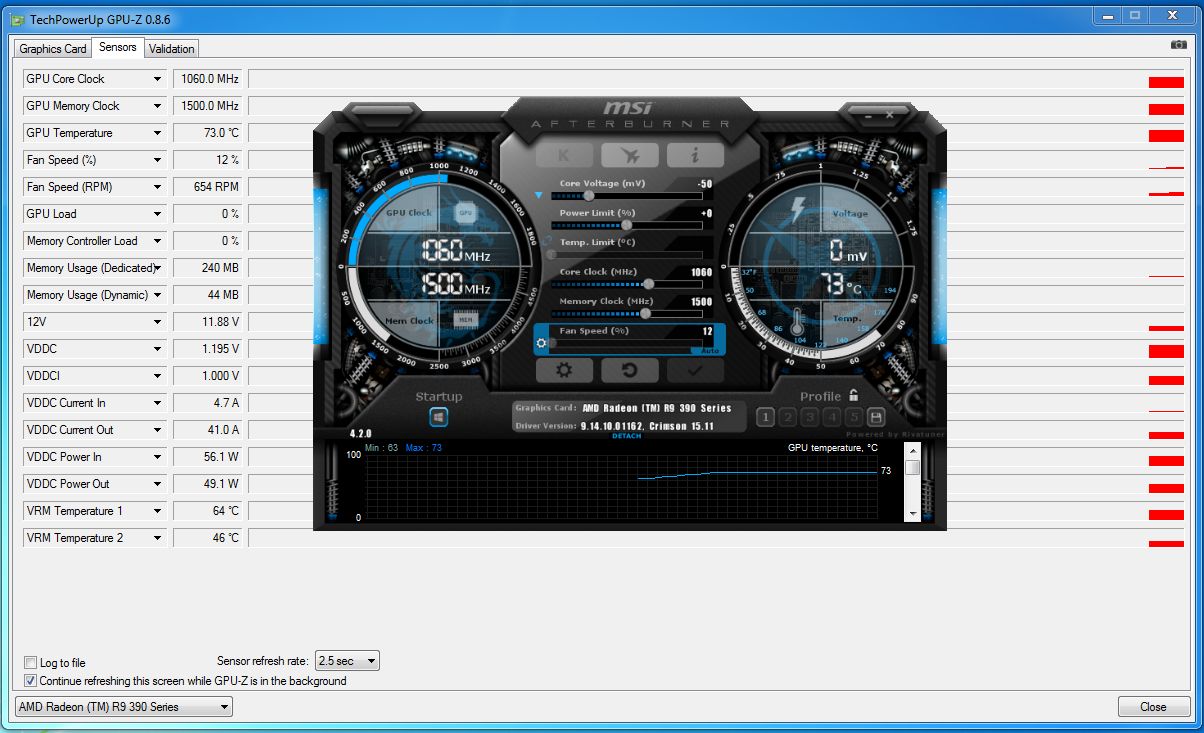The image size is (1204, 733).
Task: Open the VDDC Power In dropdown
Action: [x=157, y=457]
